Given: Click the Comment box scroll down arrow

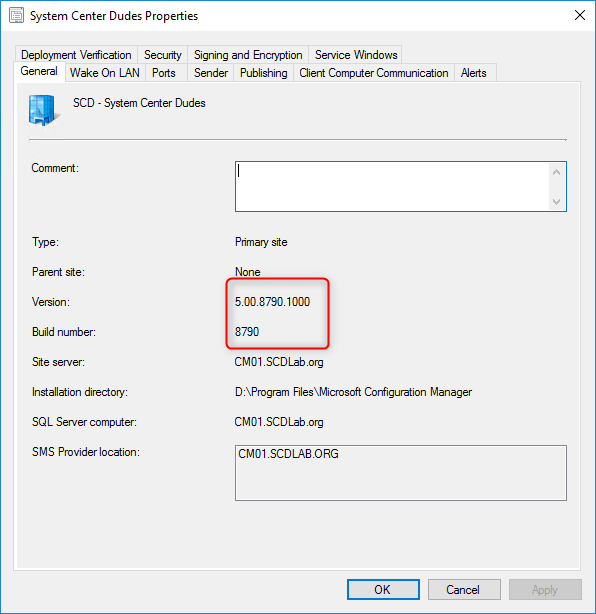Looking at the screenshot, I should (556, 202).
